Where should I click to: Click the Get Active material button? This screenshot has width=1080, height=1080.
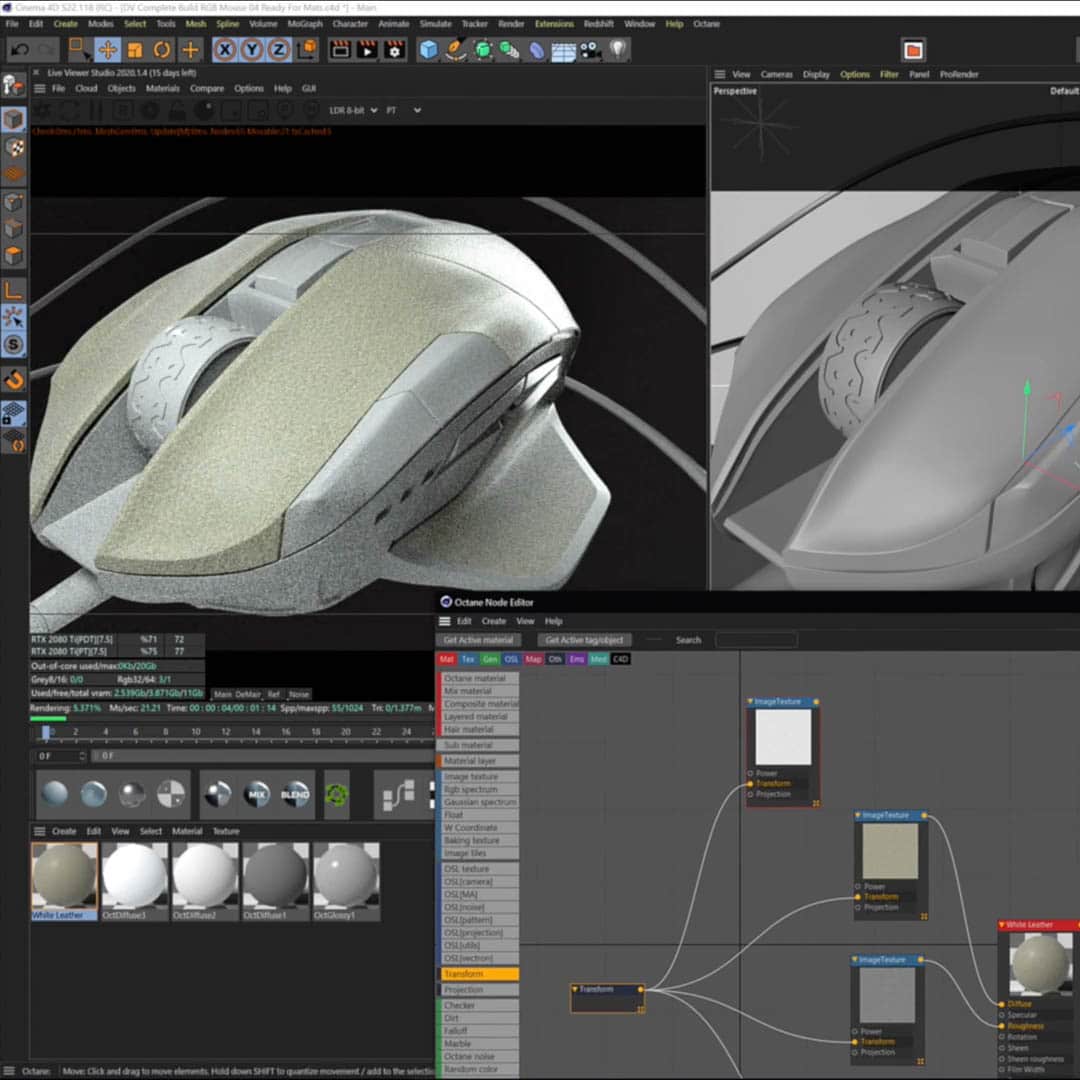point(478,640)
